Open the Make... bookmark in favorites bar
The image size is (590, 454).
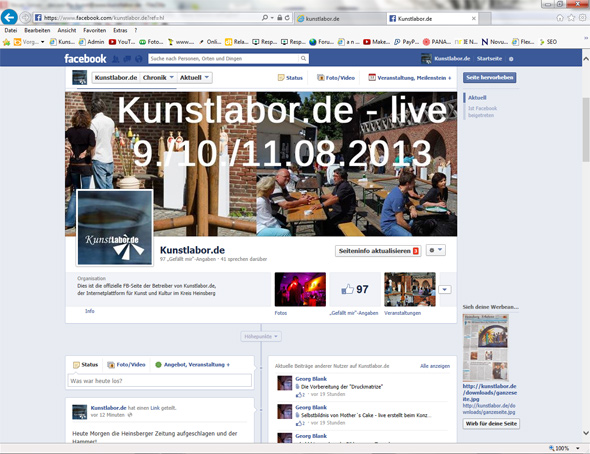tap(377, 42)
